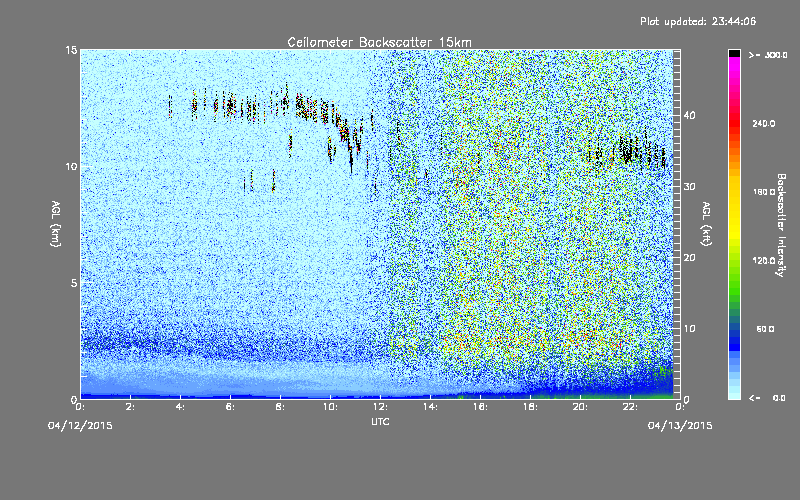The height and width of the screenshot is (500, 800).
Task: Click the high cloud cluster near 22:00 UTC
Action: pyautogui.click(x=627, y=151)
